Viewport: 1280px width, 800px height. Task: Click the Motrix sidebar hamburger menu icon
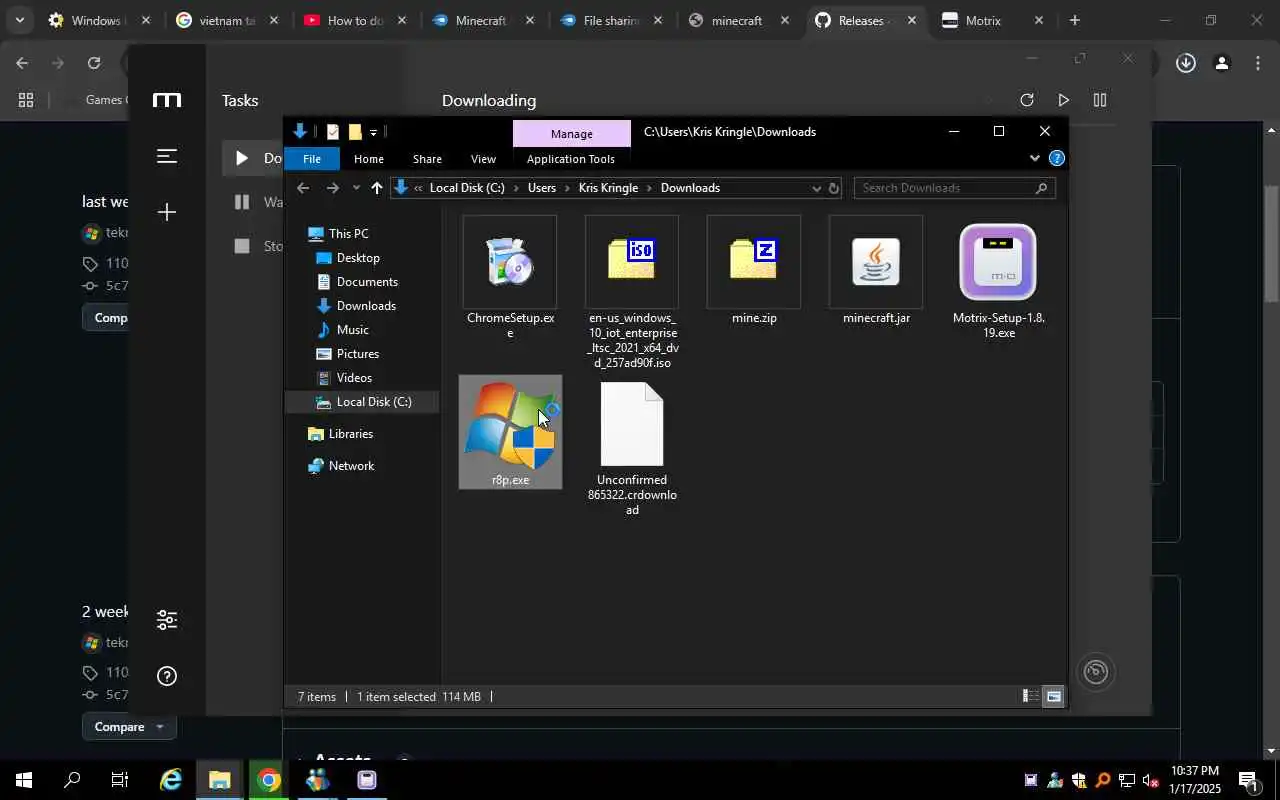point(167,156)
